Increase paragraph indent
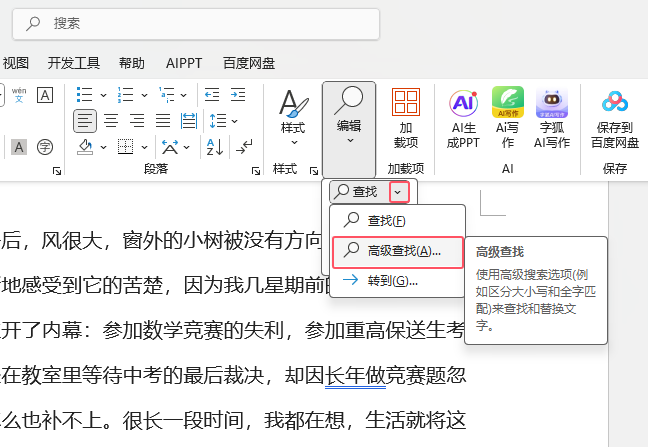Viewport: 648px width, 447px height. point(238,95)
